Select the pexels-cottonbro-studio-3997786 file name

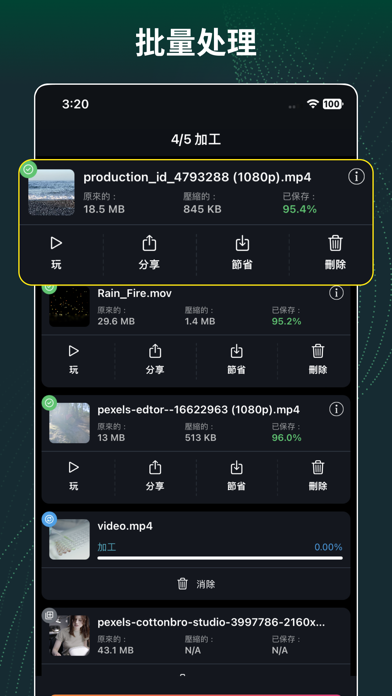click(x=211, y=622)
